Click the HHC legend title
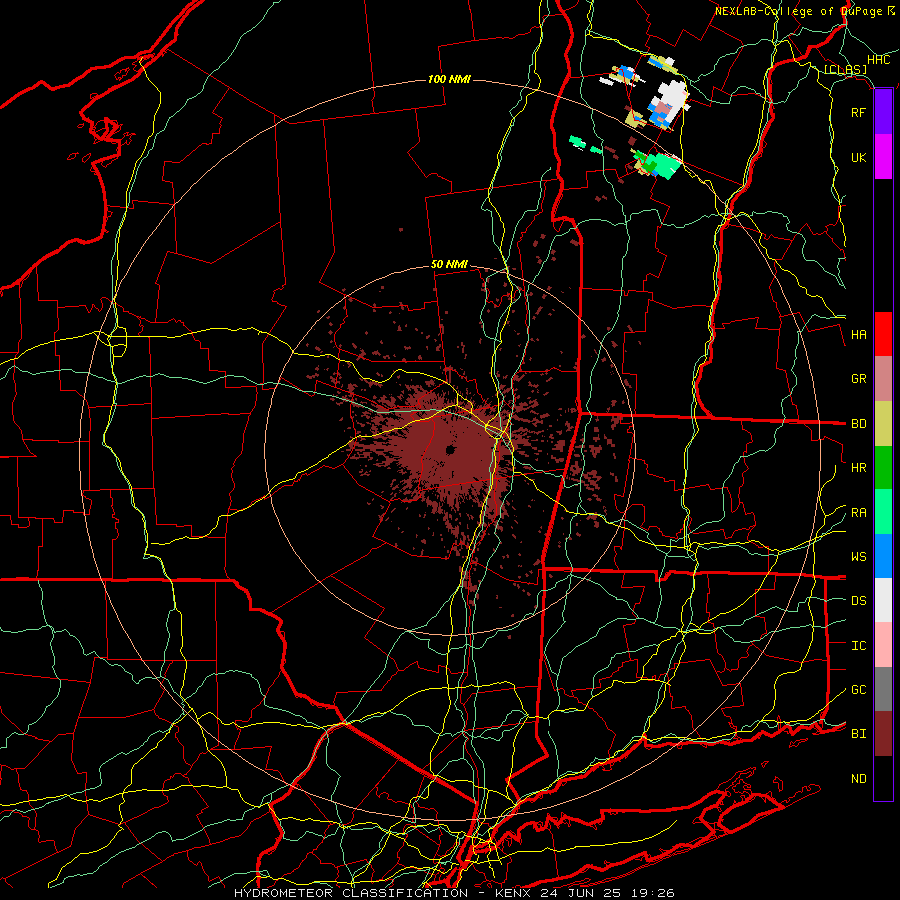 coord(878,60)
